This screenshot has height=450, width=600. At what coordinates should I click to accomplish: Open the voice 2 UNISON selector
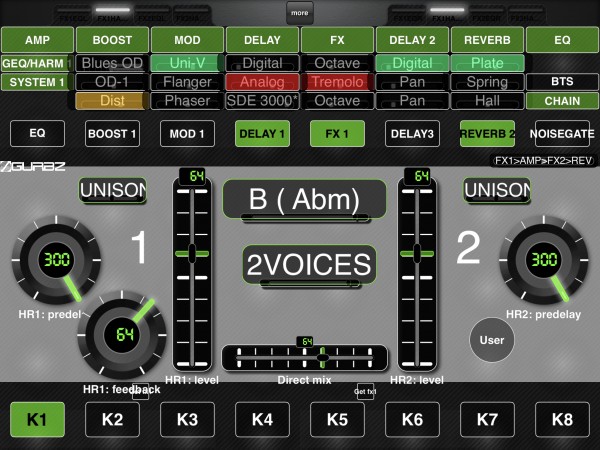[x=497, y=190]
